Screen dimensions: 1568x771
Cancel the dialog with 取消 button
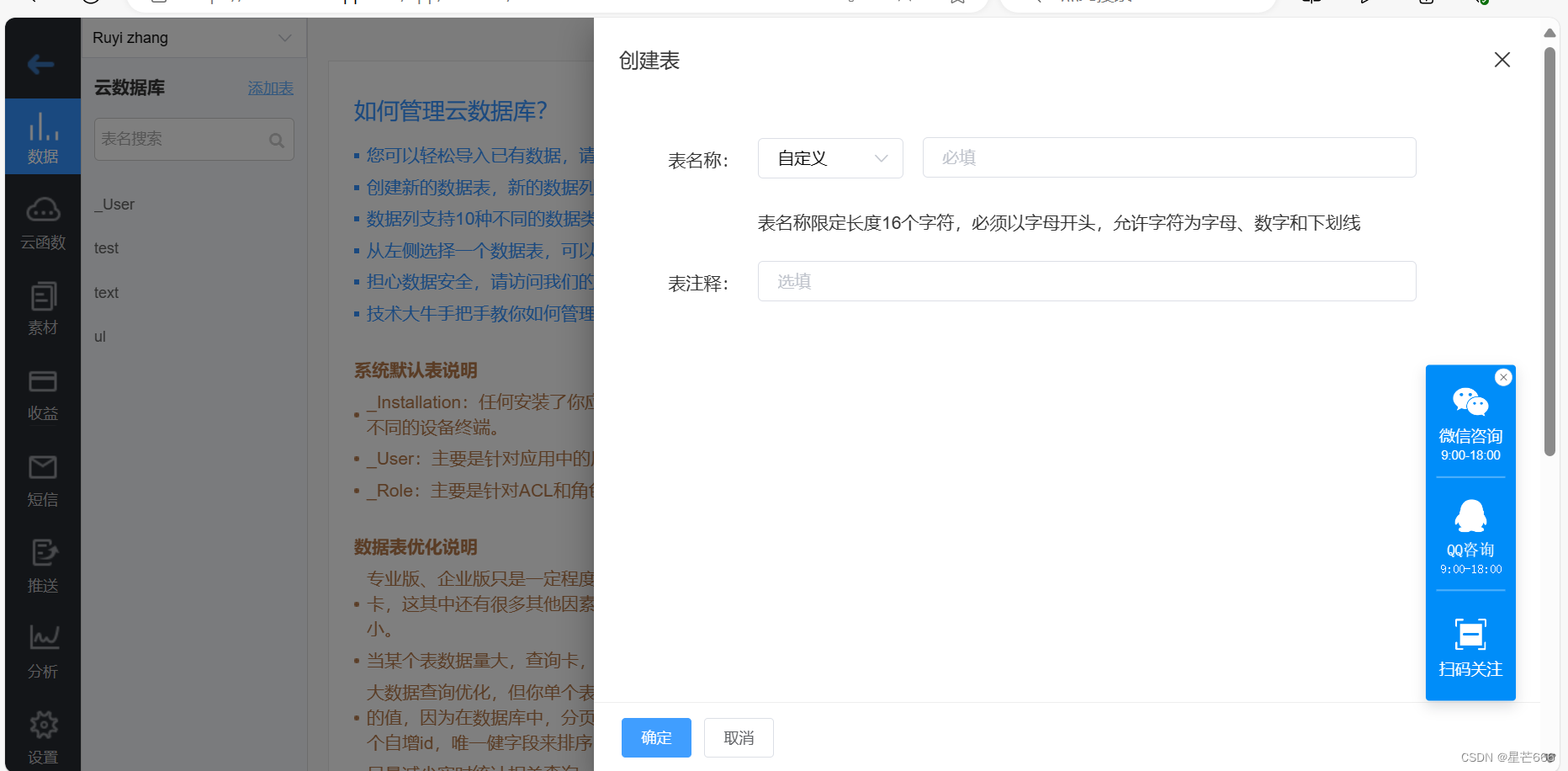tap(738, 737)
